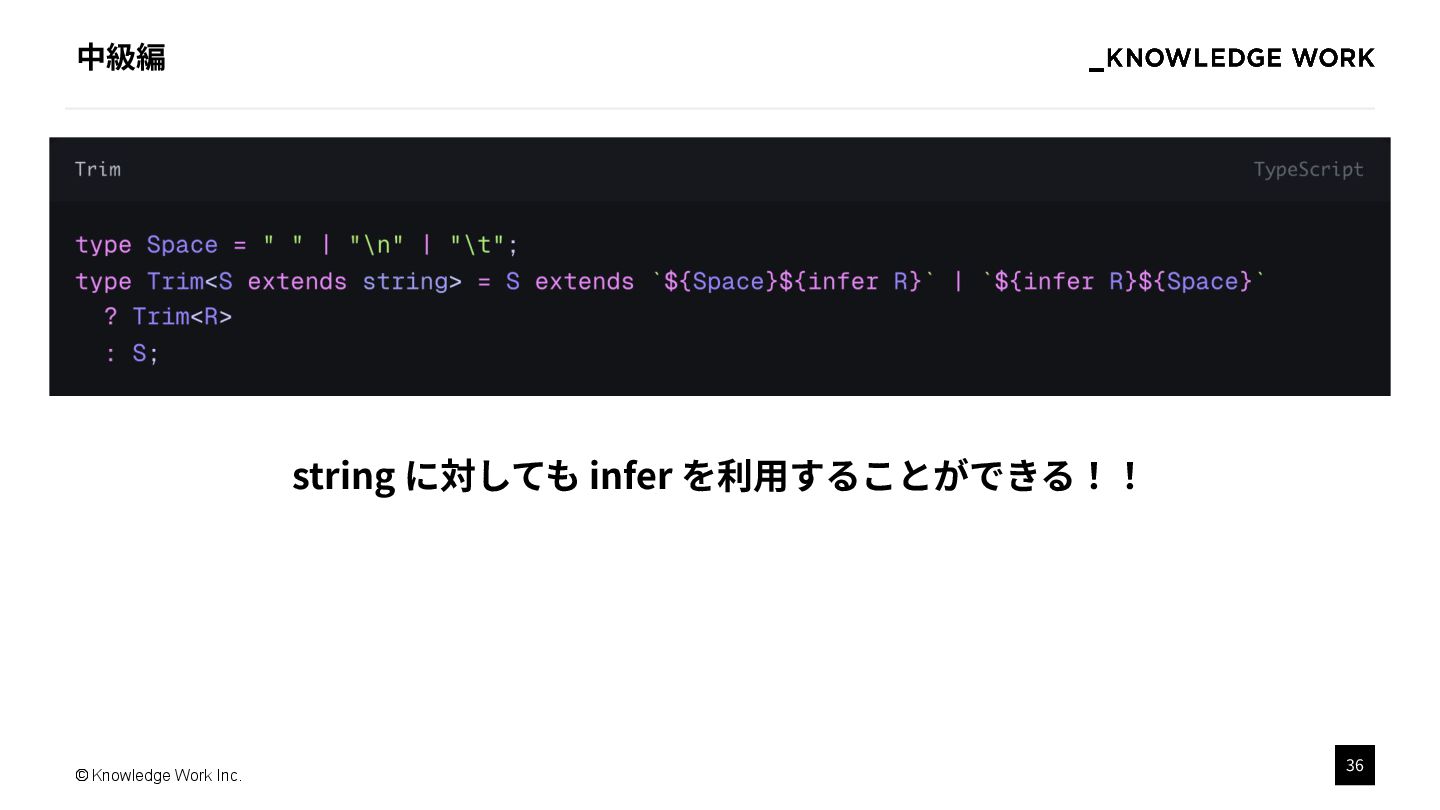Click the second `${infer R}${Space}` template
The width and height of the screenshot is (1440, 810).
coord(1124,281)
